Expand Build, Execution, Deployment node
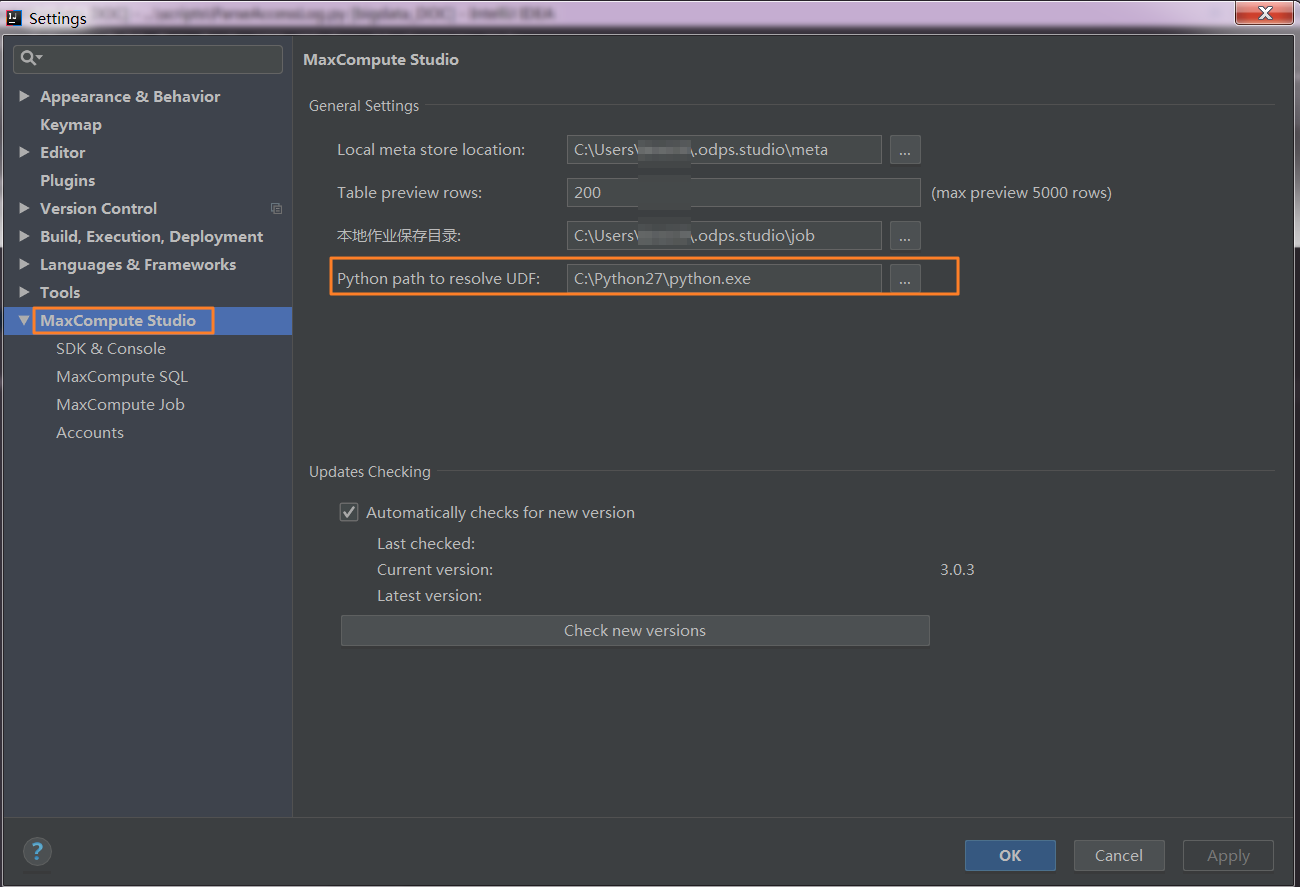The width and height of the screenshot is (1300, 887). pos(24,236)
